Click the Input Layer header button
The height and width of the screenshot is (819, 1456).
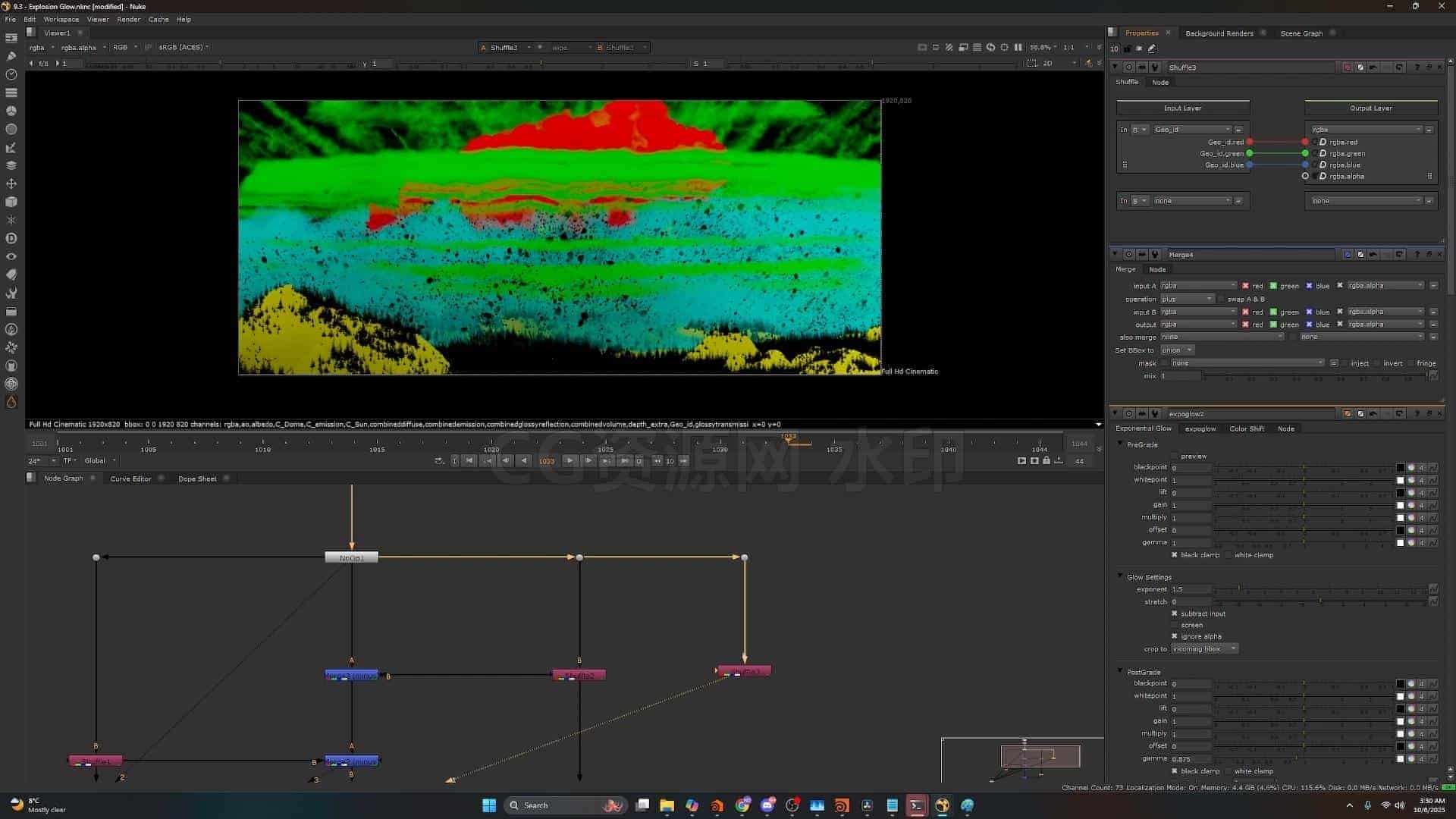coord(1182,108)
